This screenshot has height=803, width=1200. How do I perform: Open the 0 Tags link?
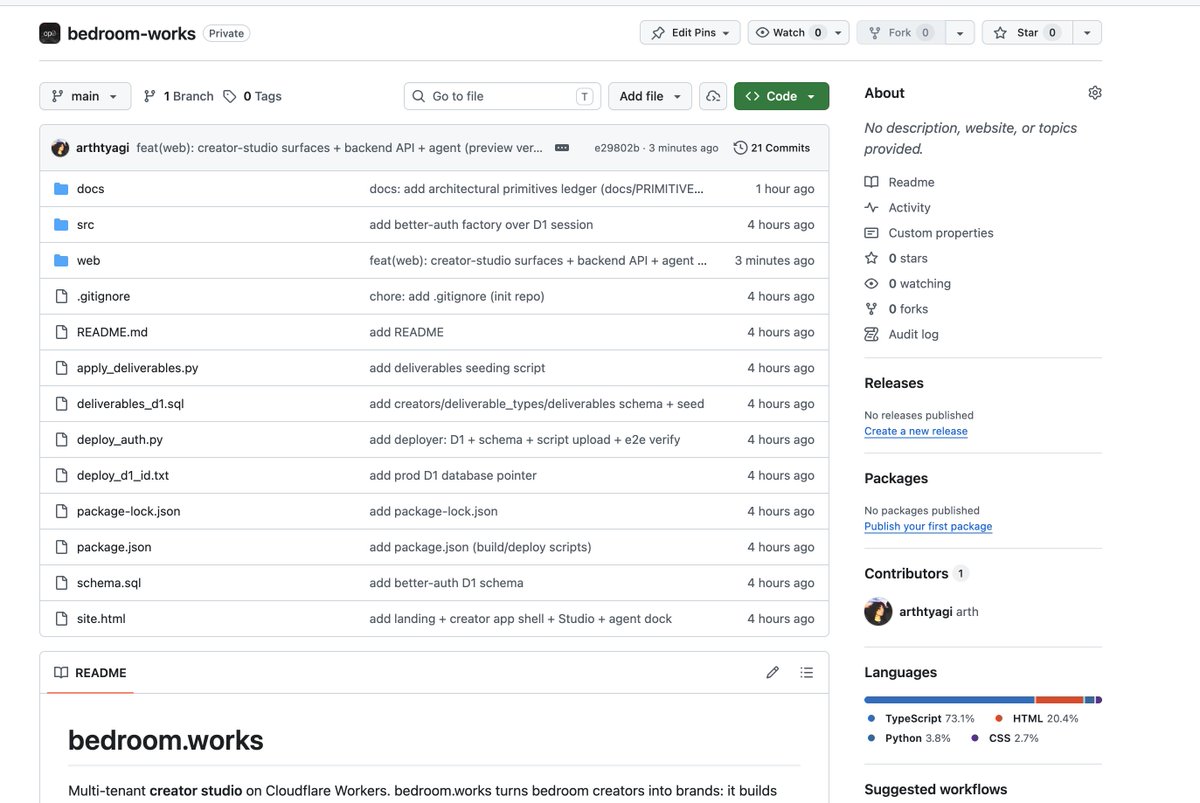pos(252,96)
